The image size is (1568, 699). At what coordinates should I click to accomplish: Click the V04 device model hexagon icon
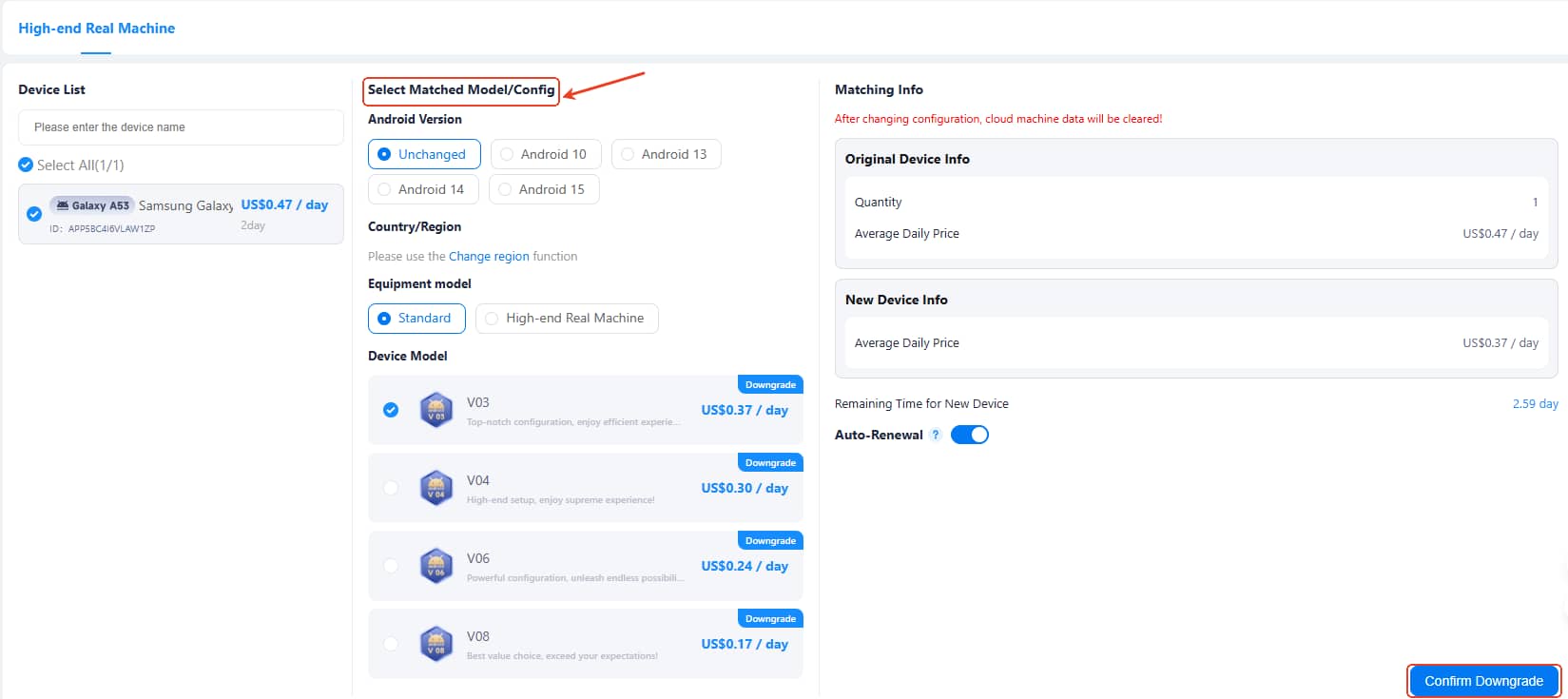[x=436, y=488]
